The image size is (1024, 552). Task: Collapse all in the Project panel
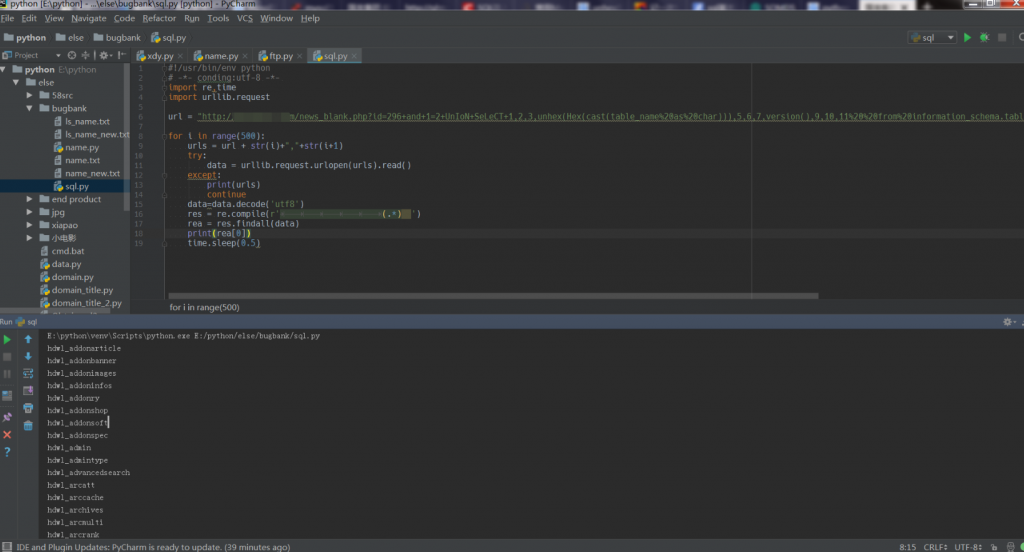[85, 56]
